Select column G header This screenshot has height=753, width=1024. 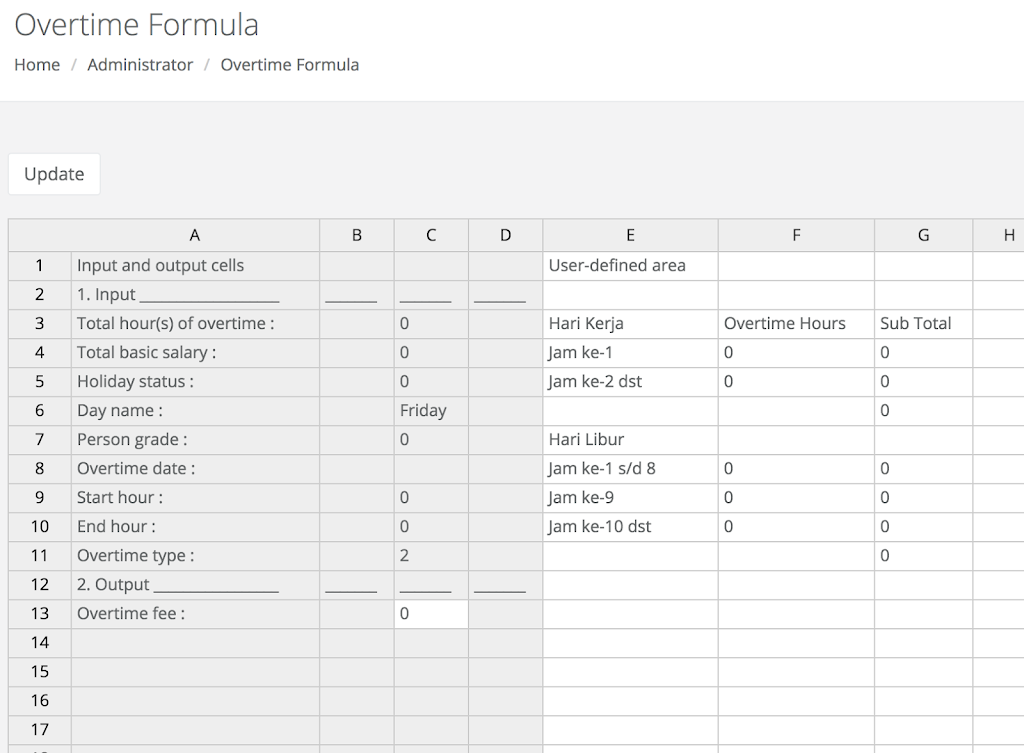tap(923, 236)
